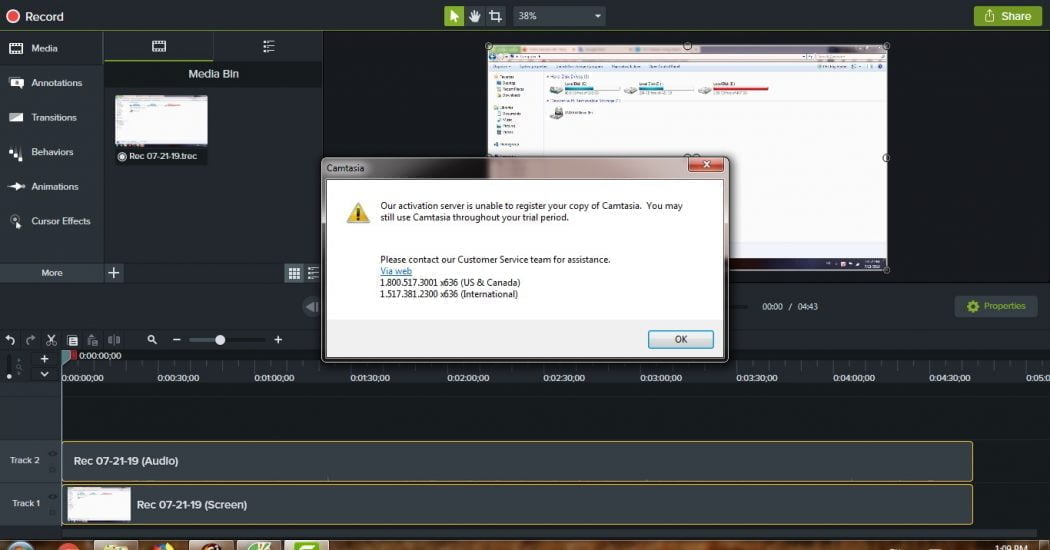Click the playhead at 0:00:00;00
Viewport: 1050px width, 550px height.
tap(67, 356)
